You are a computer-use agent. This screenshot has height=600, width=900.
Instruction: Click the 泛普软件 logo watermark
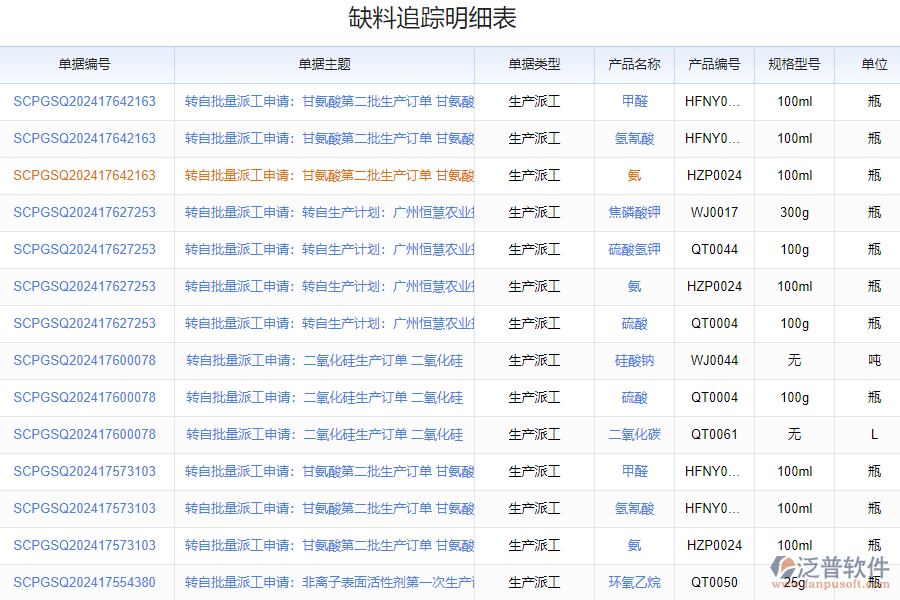(x=829, y=565)
